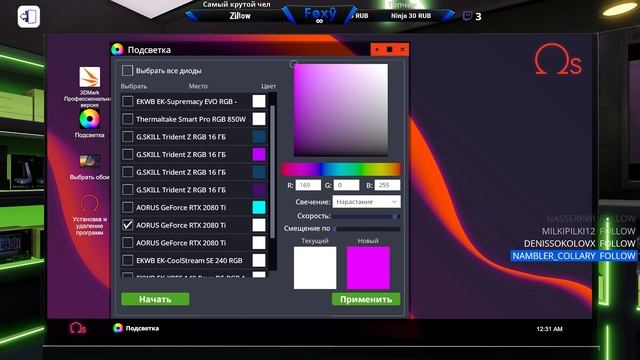This screenshot has width=640, height=360.
Task: Click the DENISSOKOLOVX FOLLOW notification
Action: pos(580,244)
